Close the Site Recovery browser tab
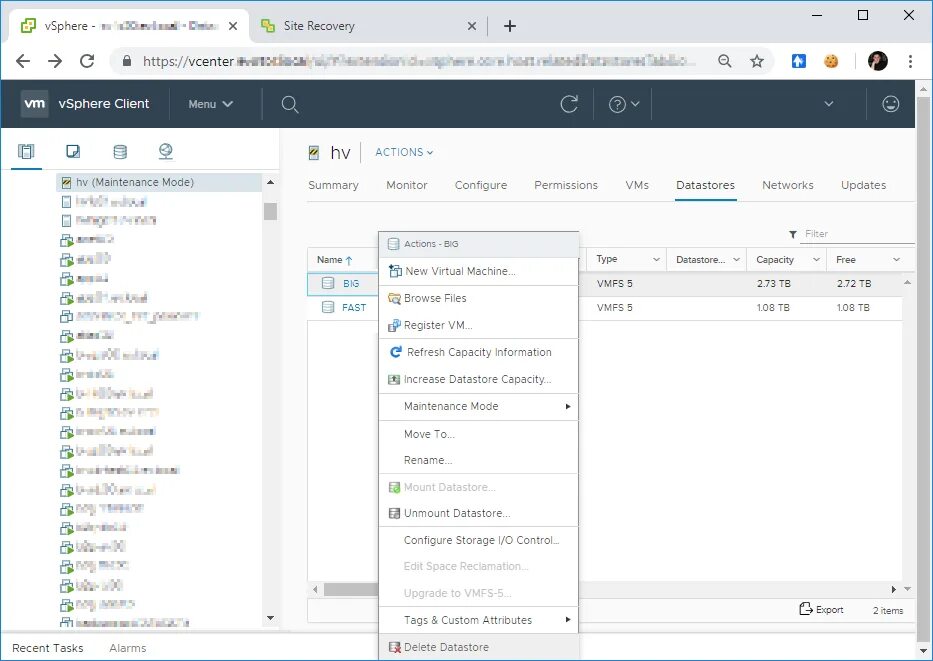This screenshot has height=661, width=933. click(471, 26)
